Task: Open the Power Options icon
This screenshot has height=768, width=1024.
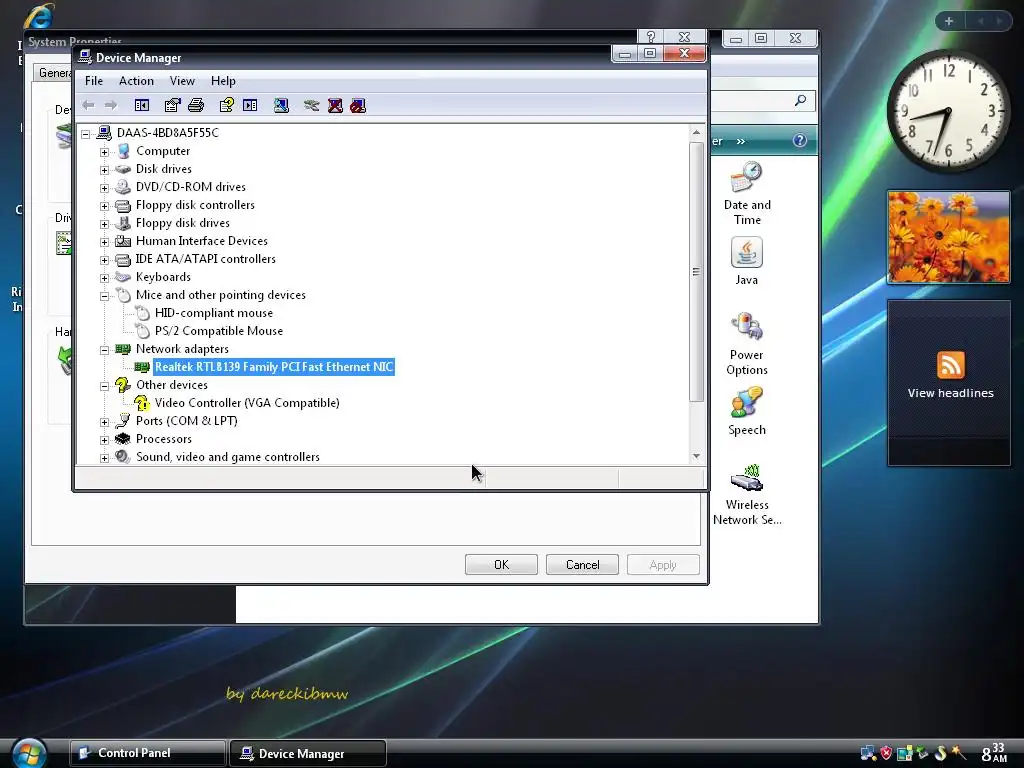Action: (746, 344)
